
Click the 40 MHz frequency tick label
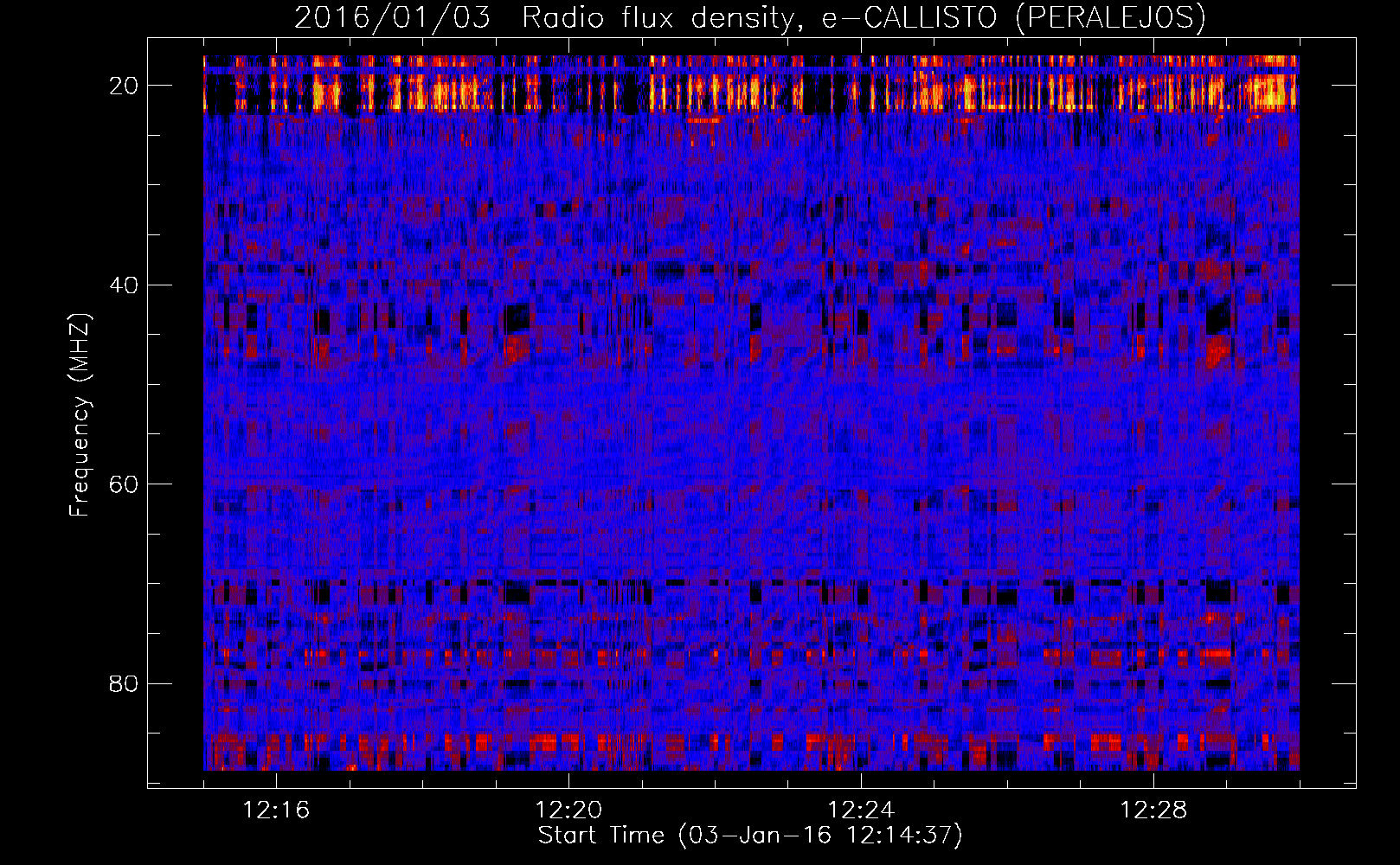[x=124, y=285]
